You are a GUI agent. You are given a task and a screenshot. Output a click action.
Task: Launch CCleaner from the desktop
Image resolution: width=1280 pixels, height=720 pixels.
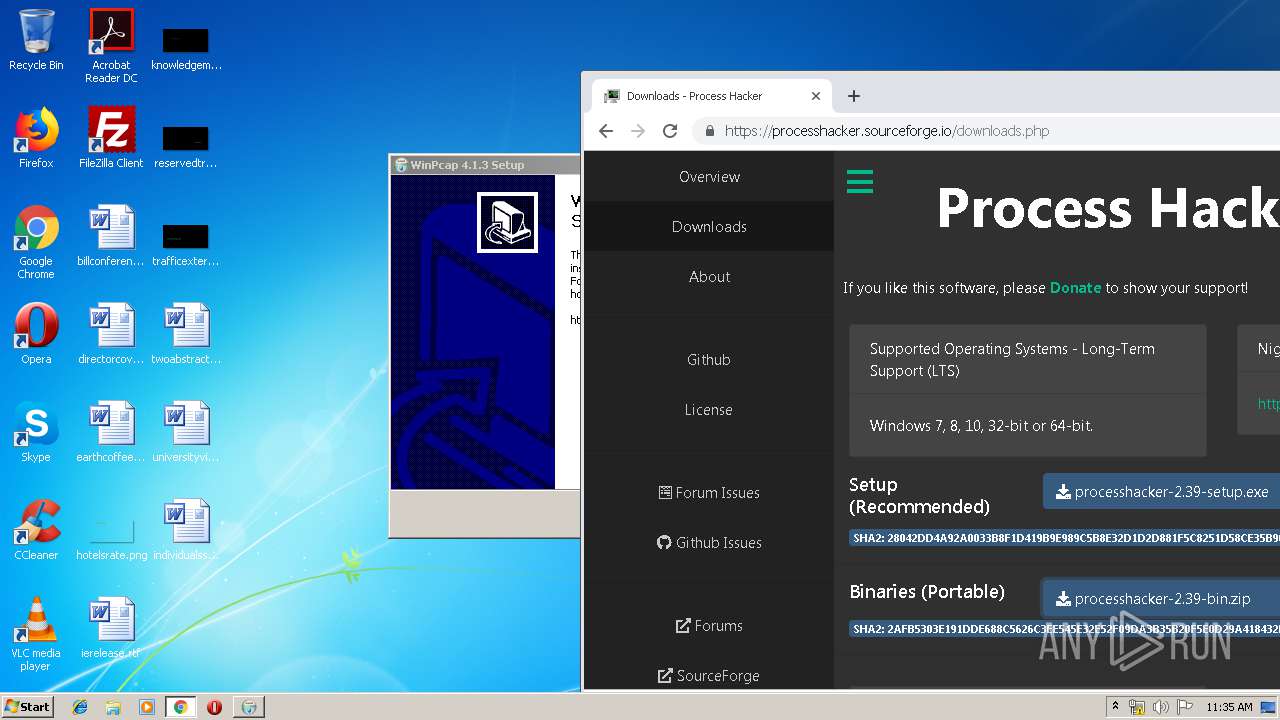point(36,530)
